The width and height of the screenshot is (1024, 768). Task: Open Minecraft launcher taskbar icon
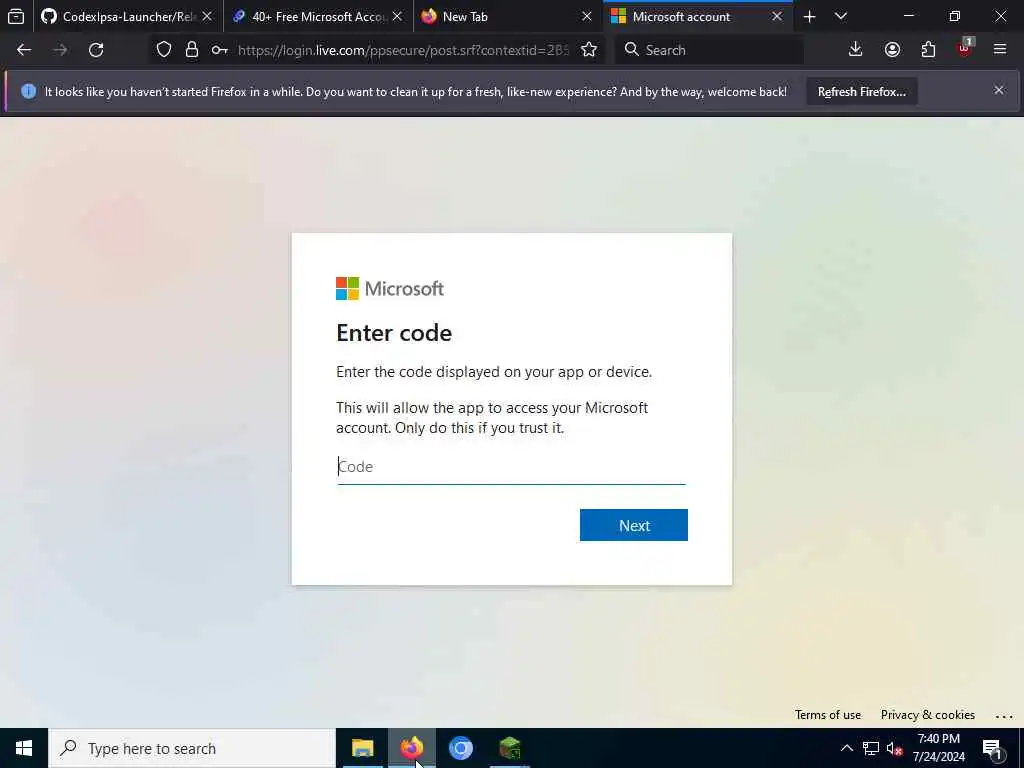(x=509, y=748)
